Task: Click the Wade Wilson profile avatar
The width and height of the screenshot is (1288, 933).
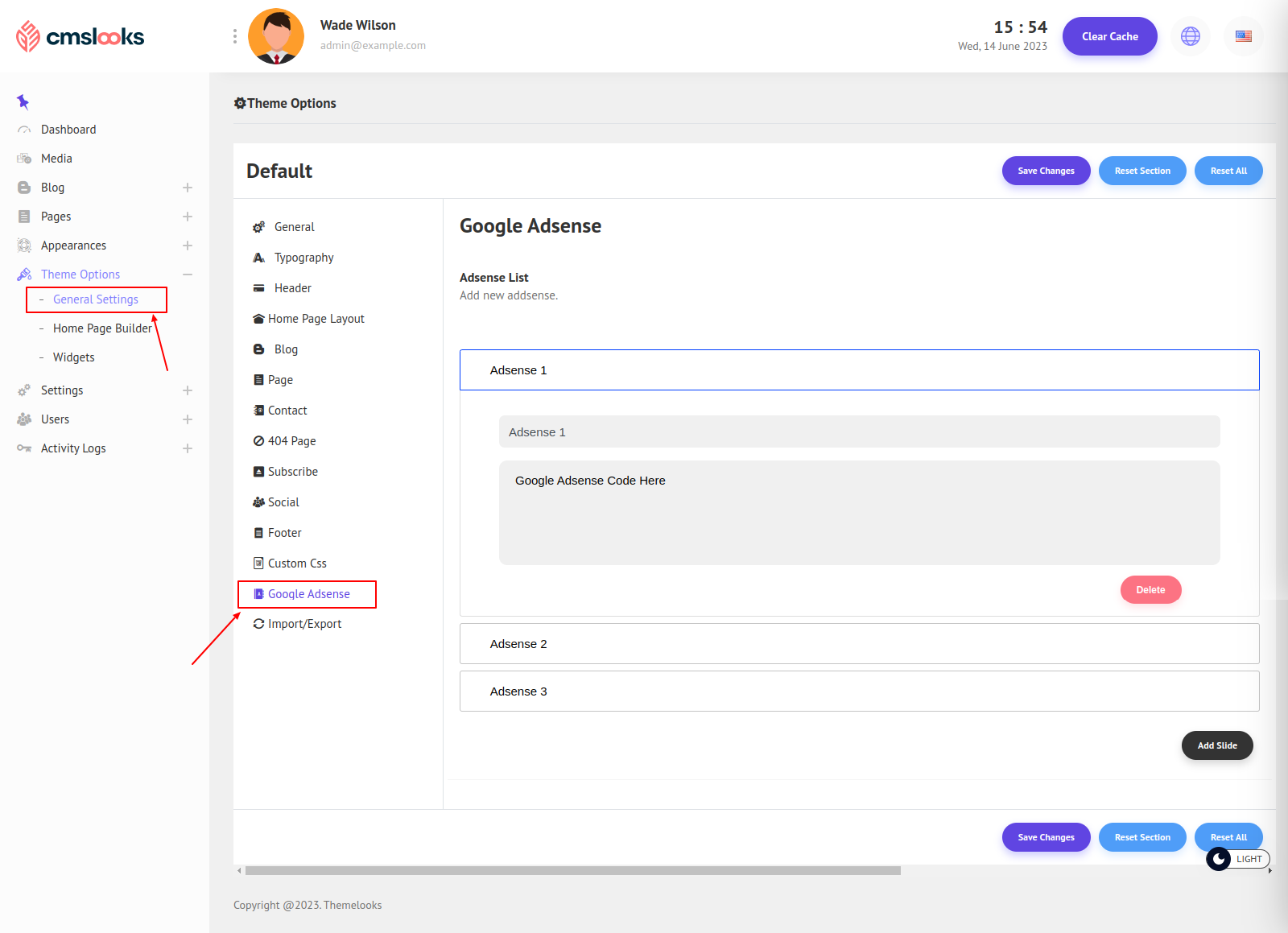Action: [276, 36]
